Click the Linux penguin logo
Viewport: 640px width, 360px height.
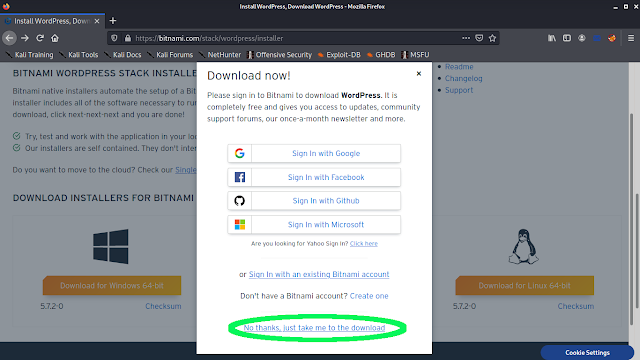click(524, 246)
